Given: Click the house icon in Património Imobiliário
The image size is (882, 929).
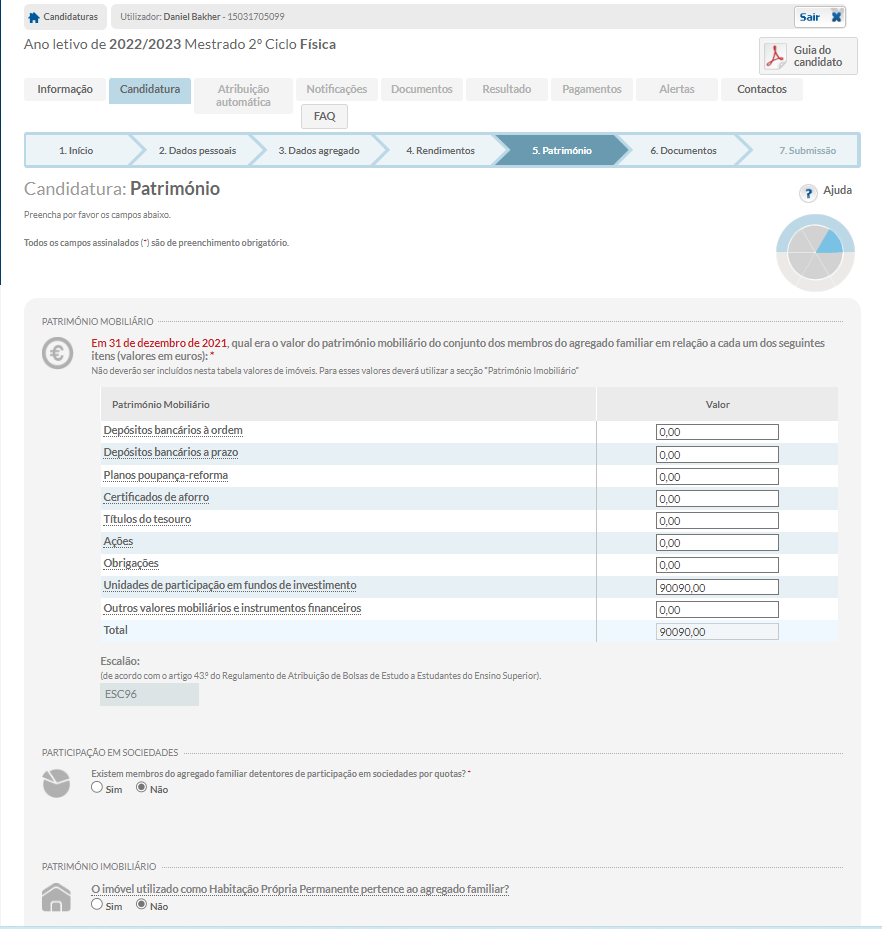Looking at the screenshot, I should 56,898.
